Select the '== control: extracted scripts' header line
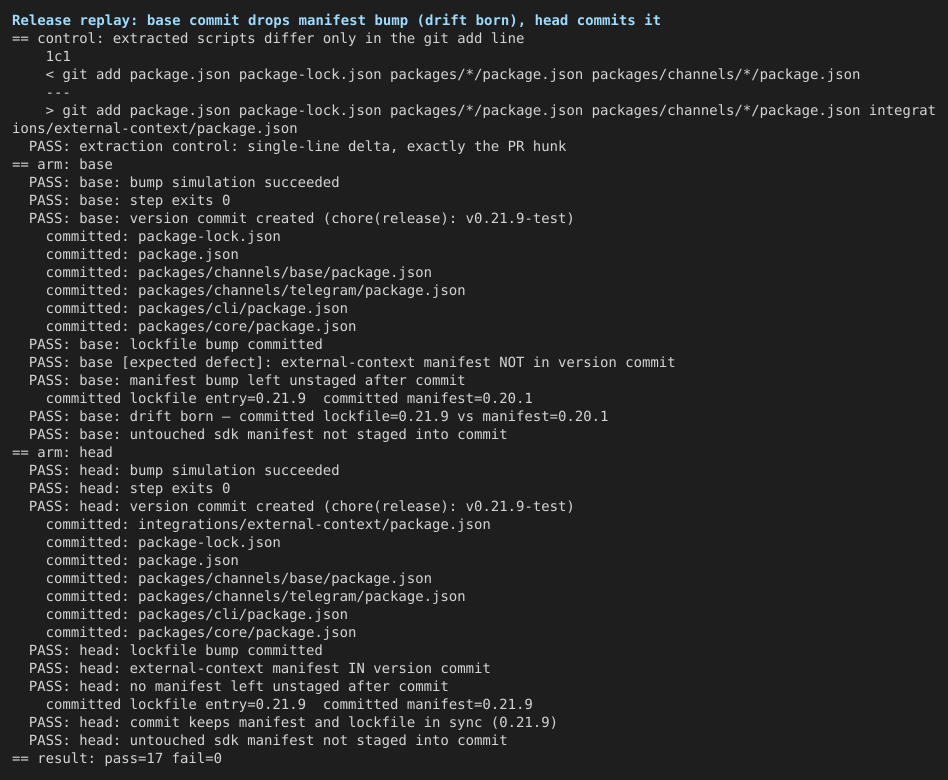Viewport: 948px width, 780px height. click(268, 38)
